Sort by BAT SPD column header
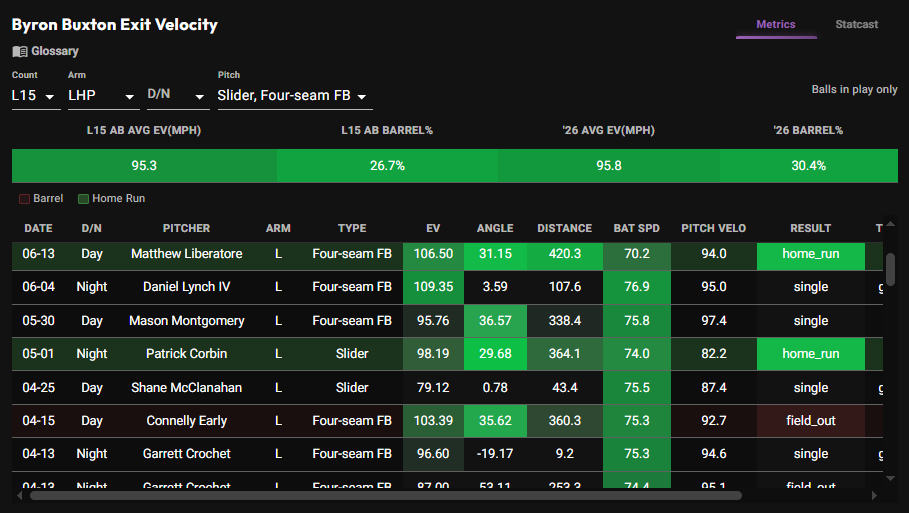This screenshot has width=909, height=513. (x=637, y=228)
